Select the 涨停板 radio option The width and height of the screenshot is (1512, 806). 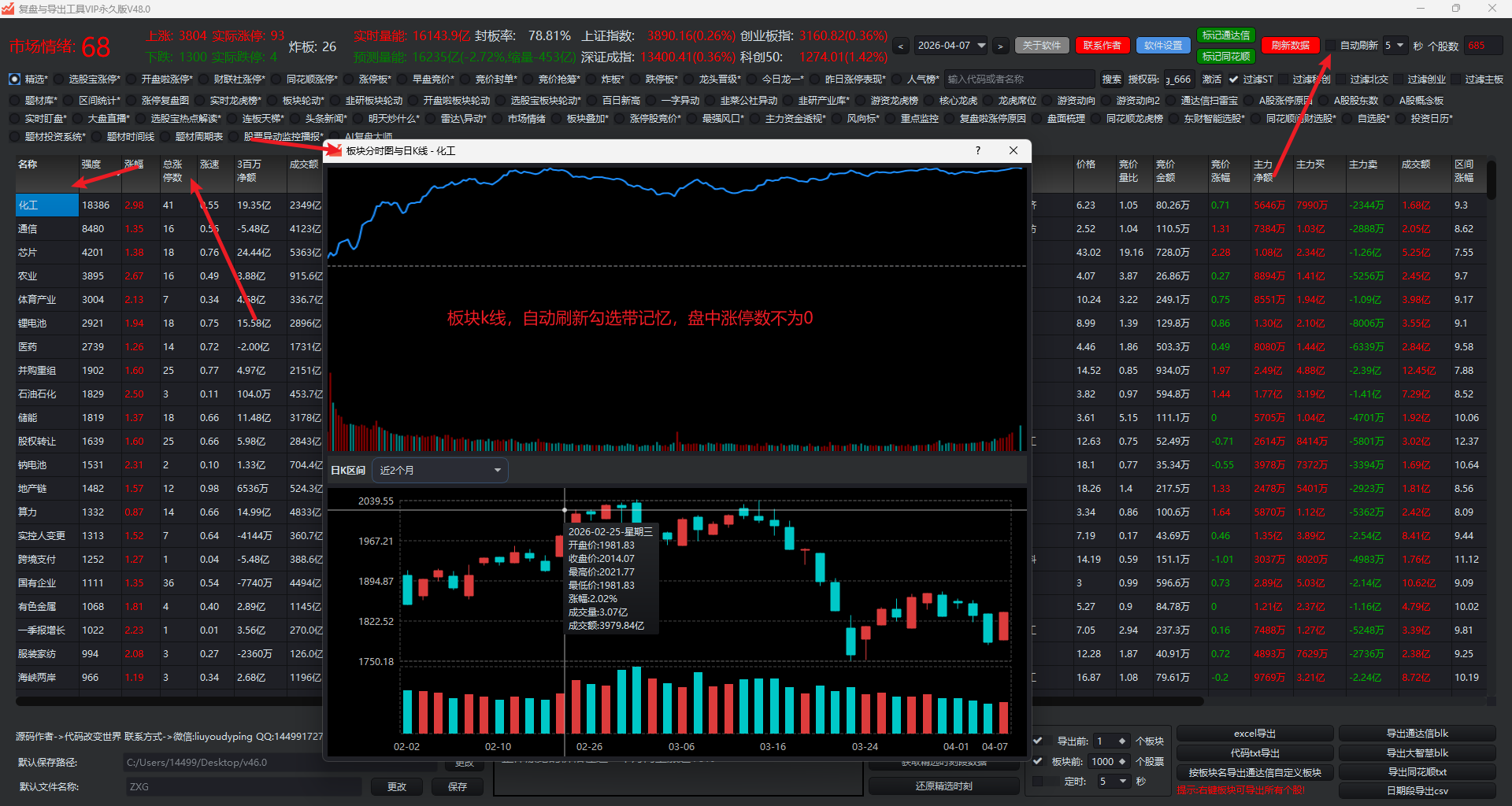click(349, 79)
